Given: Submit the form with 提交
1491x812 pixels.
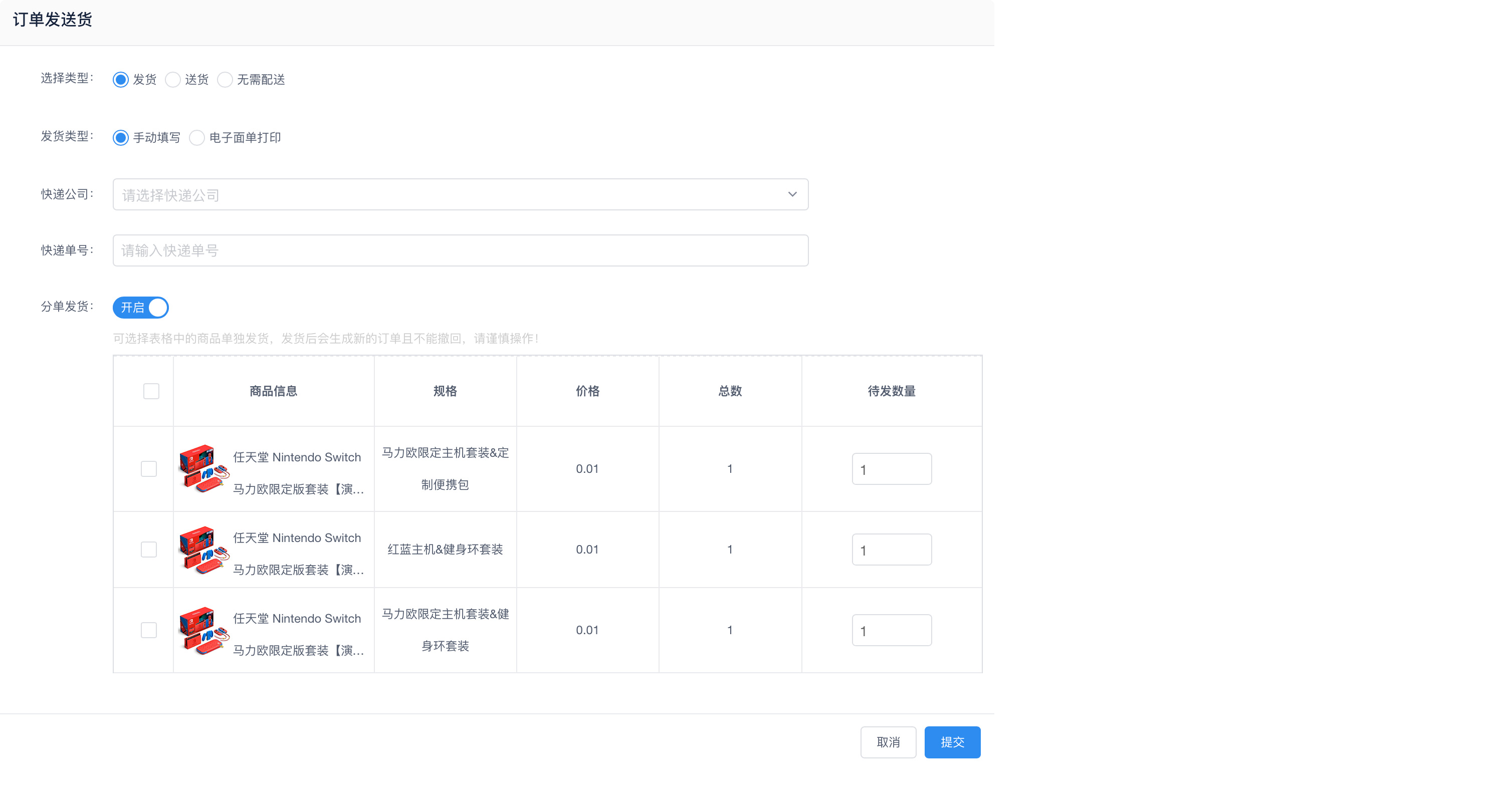Looking at the screenshot, I should 952,741.
